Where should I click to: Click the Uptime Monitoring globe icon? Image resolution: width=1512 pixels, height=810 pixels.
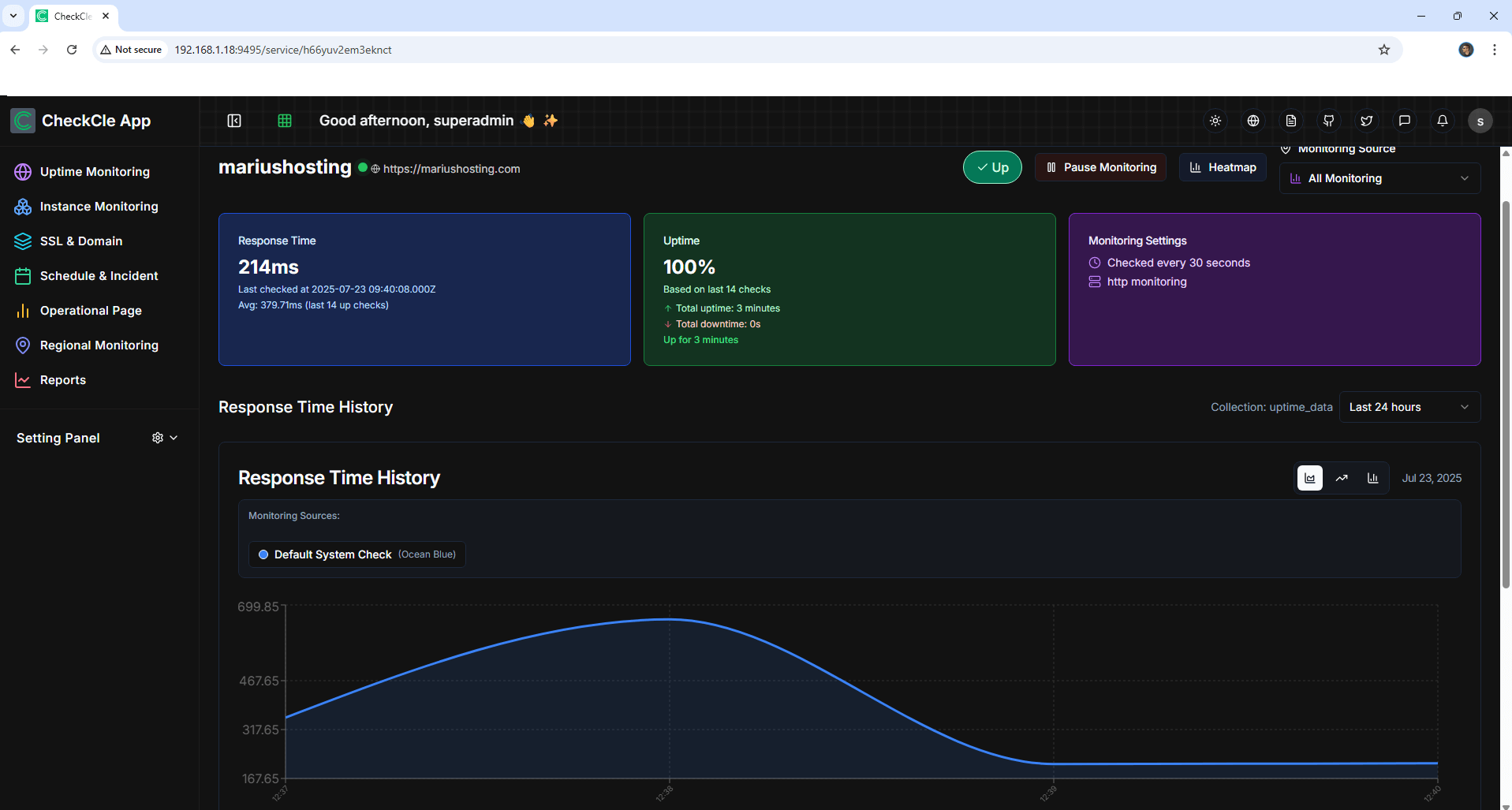(23, 172)
